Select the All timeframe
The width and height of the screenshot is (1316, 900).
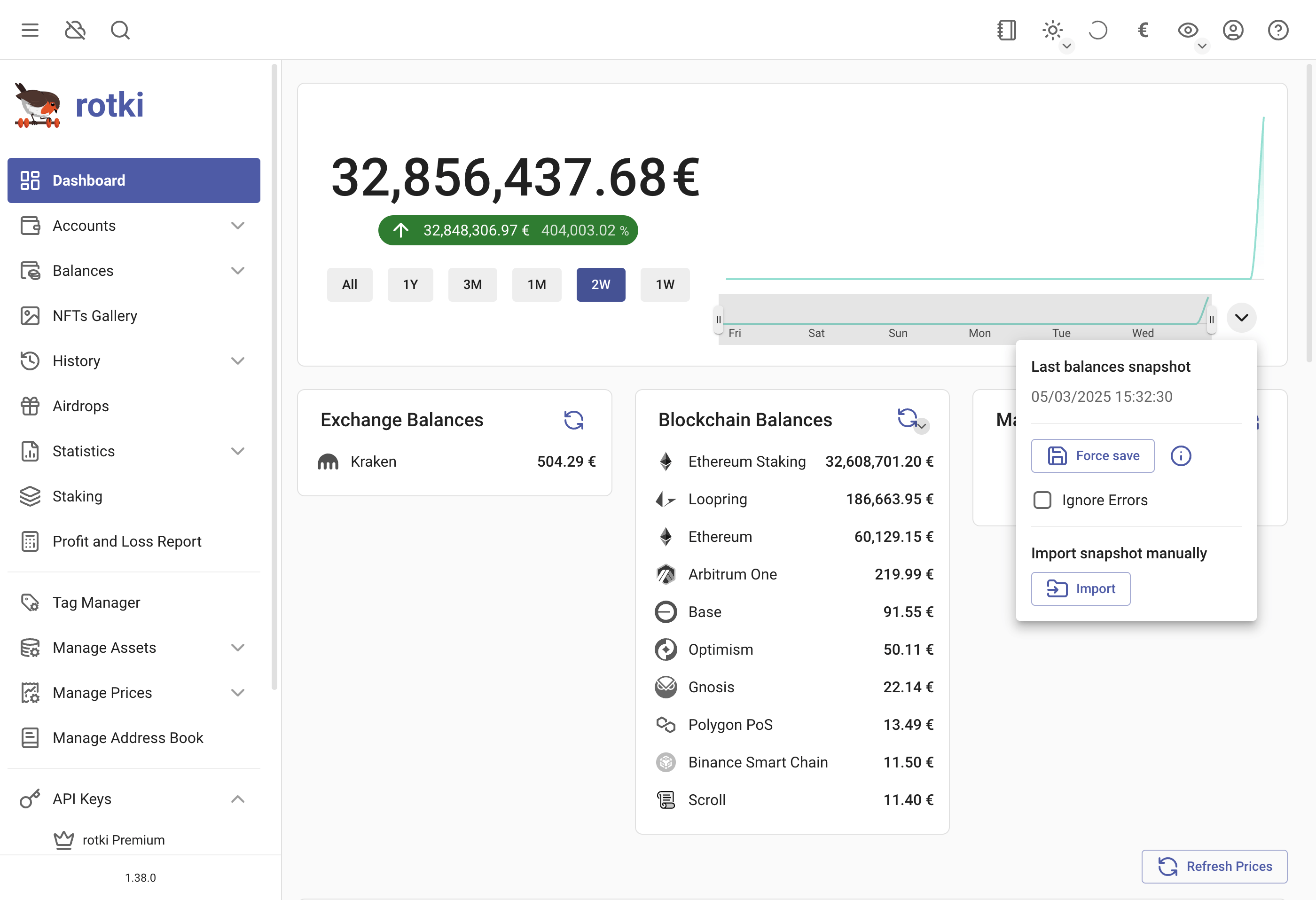(x=349, y=284)
